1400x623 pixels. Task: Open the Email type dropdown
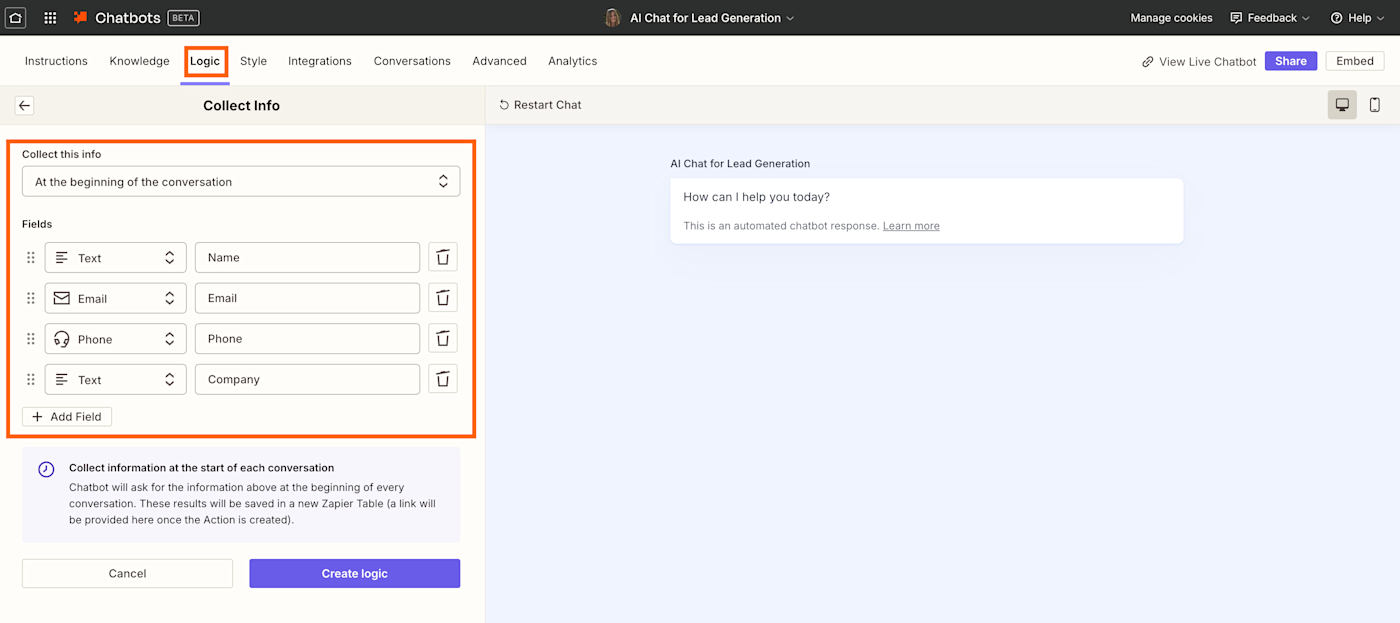pyautogui.click(x=115, y=298)
